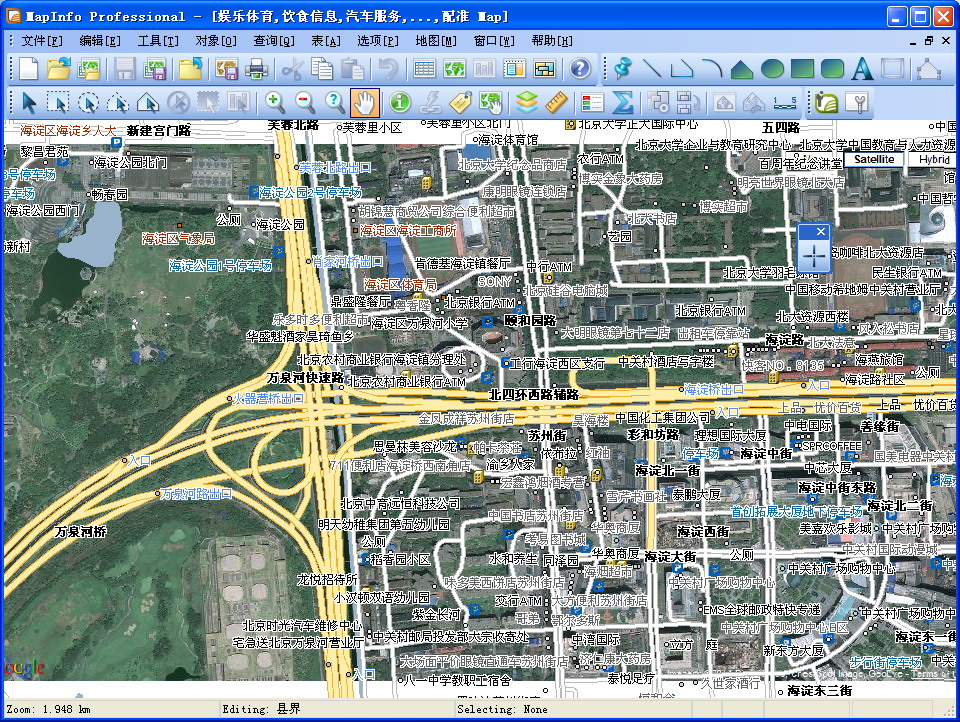
Task: Click the 北四环西路辅路 road label
Action: tap(534, 395)
